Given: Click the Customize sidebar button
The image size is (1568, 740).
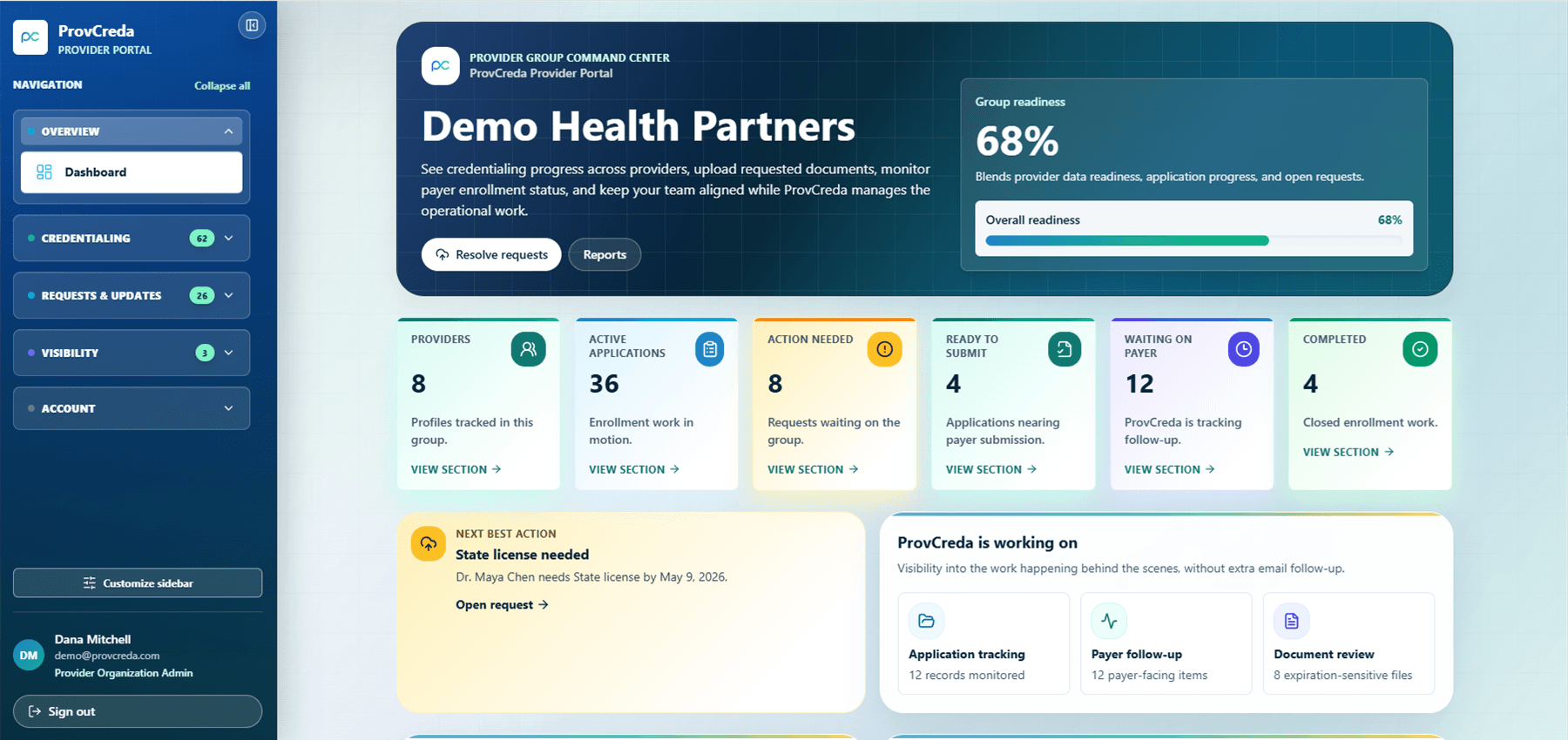Looking at the screenshot, I should tap(138, 583).
